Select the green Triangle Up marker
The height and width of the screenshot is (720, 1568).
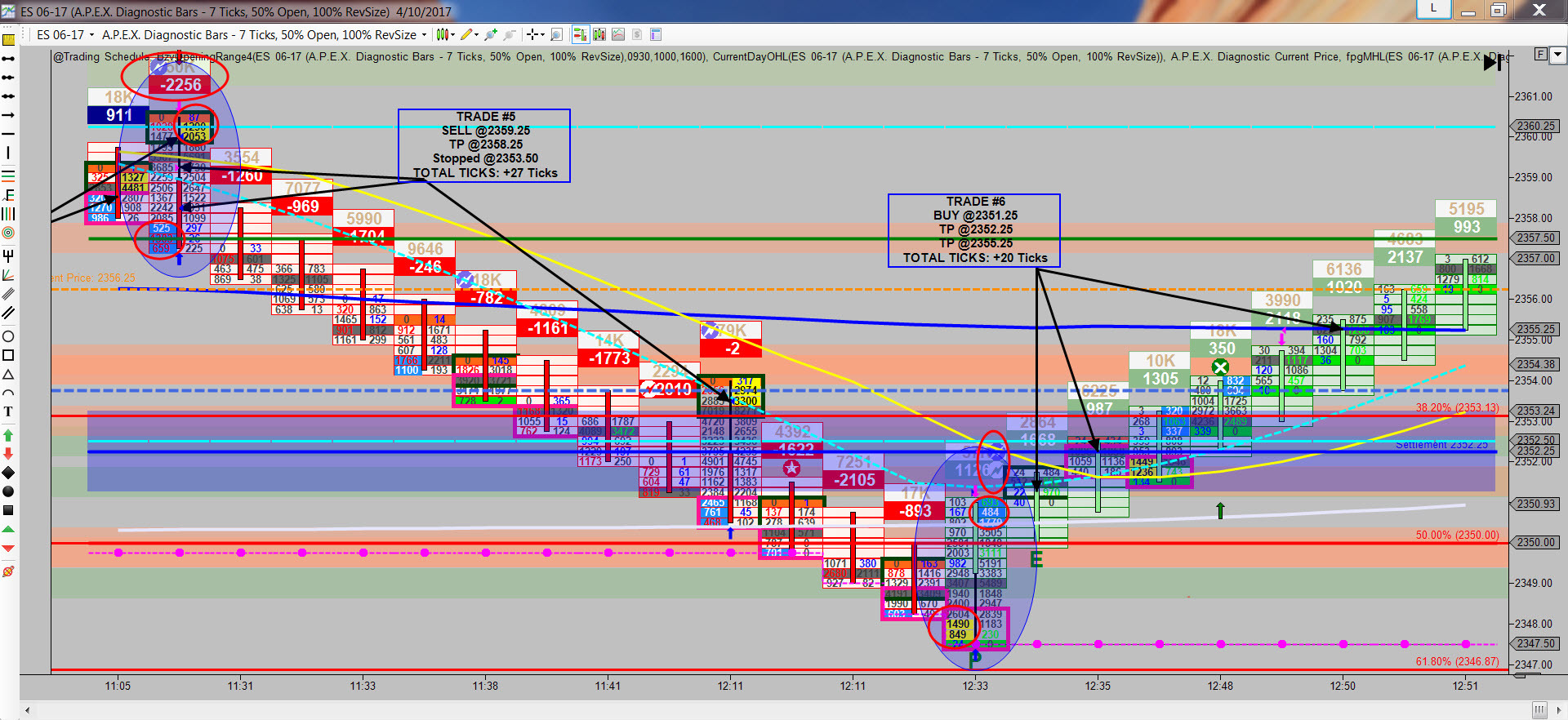[8, 530]
